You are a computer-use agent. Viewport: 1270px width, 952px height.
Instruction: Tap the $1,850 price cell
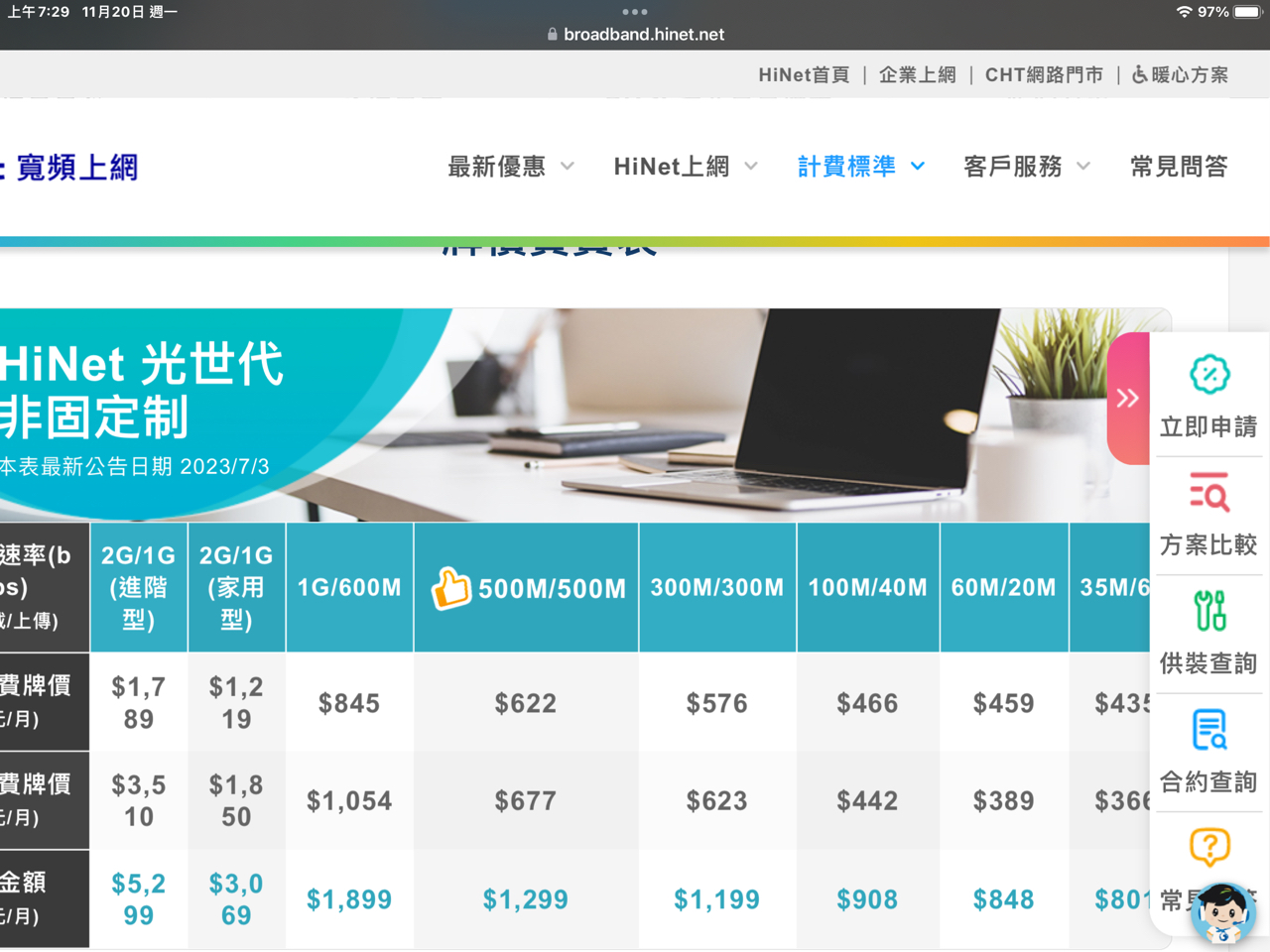(x=236, y=800)
